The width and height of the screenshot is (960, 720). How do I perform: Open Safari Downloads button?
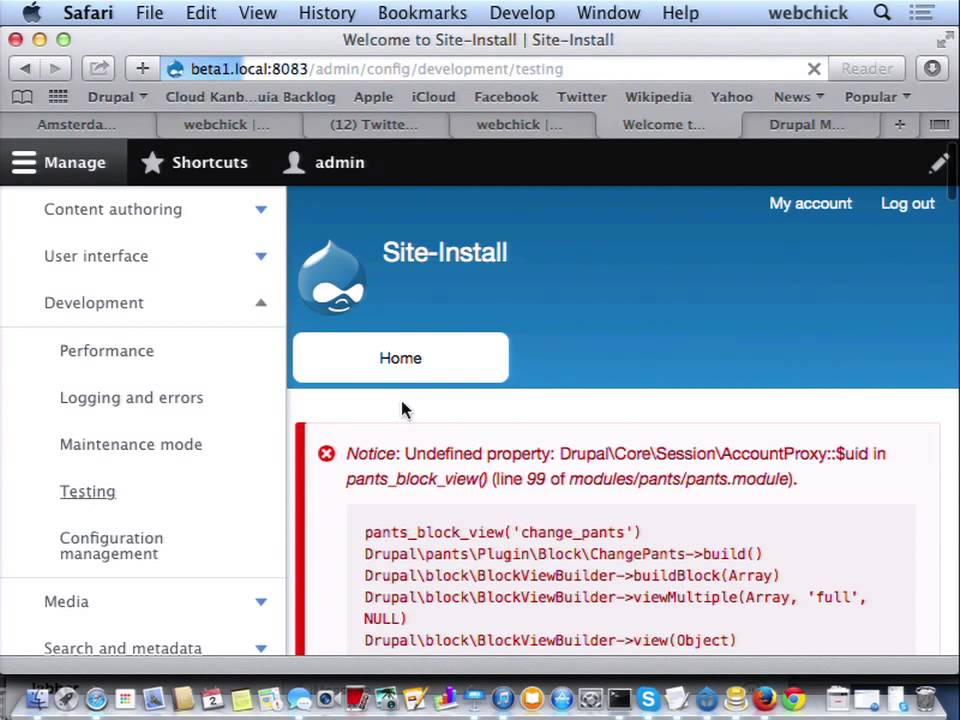(x=932, y=69)
